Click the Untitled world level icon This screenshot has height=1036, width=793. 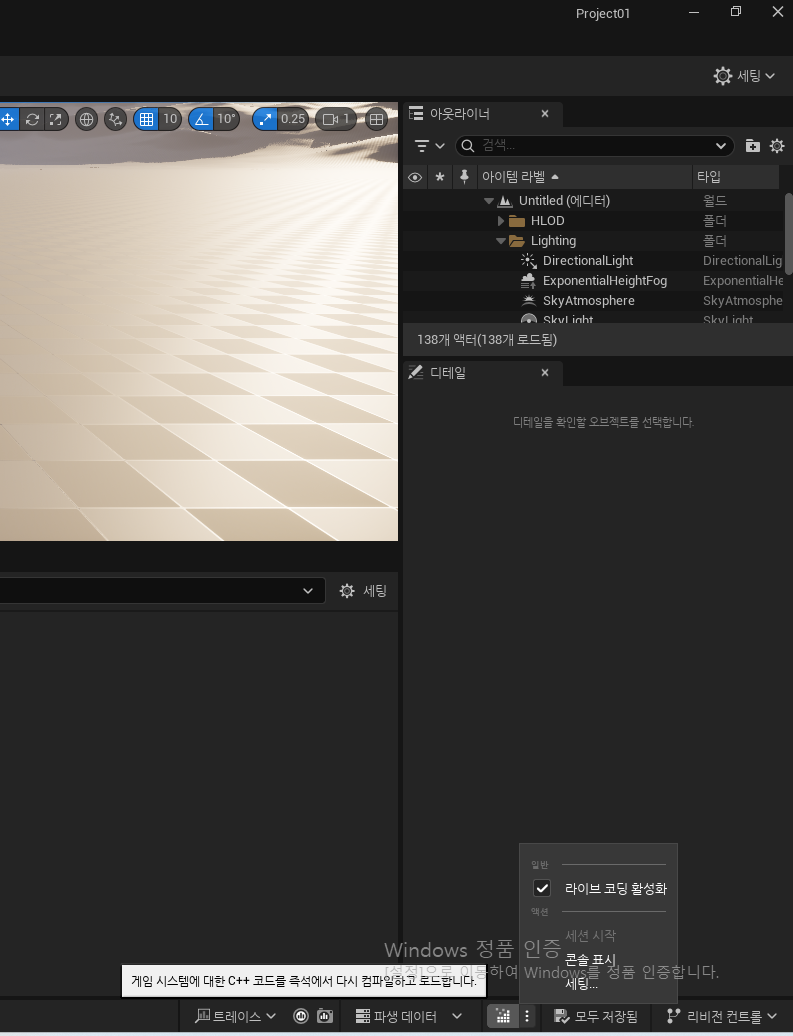(506, 201)
